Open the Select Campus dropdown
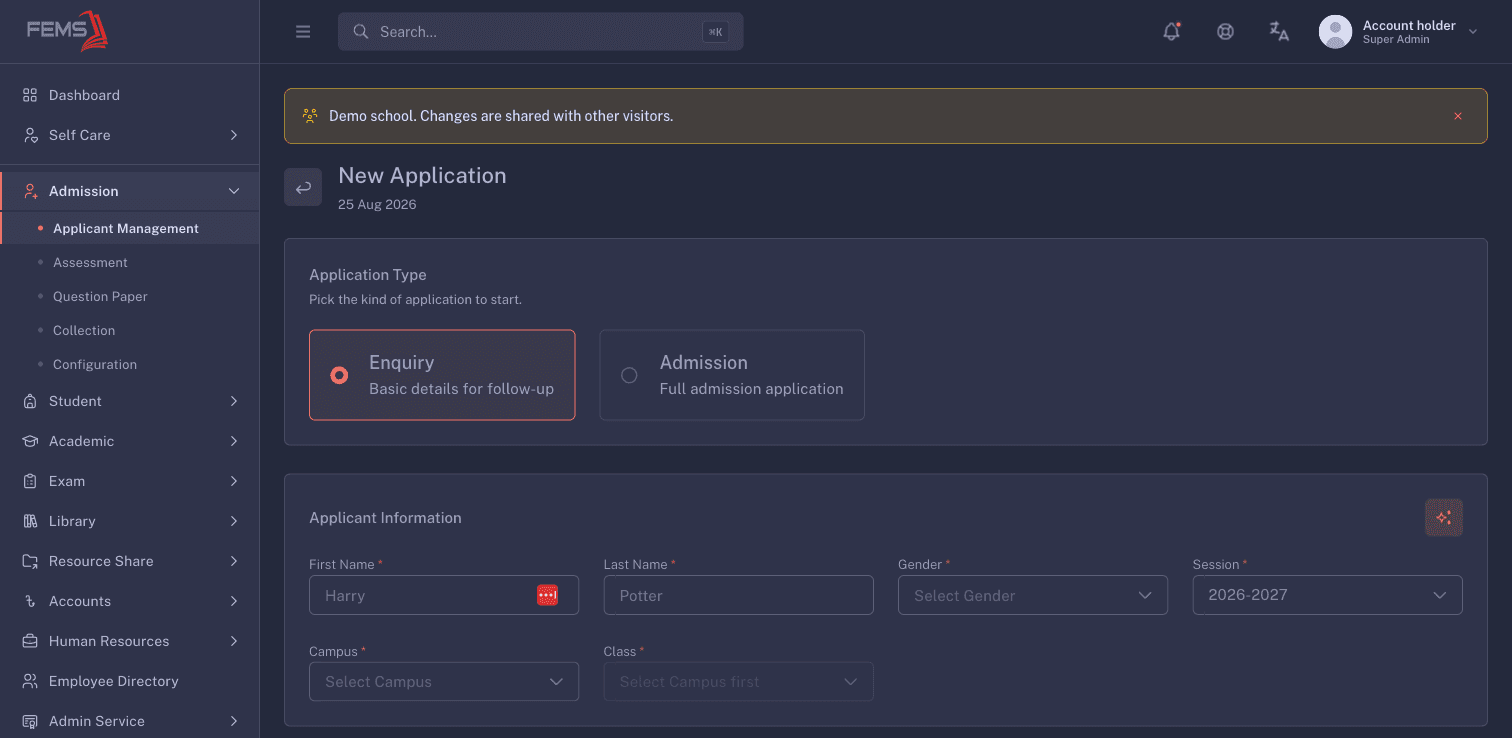 [444, 682]
